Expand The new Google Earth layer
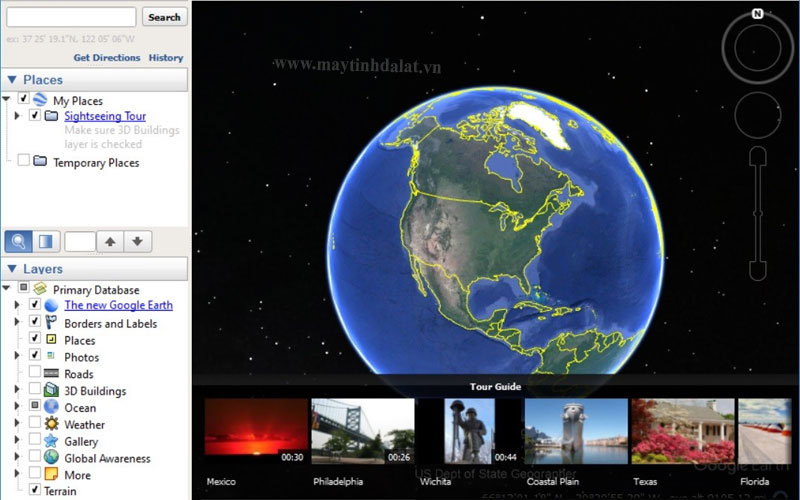The image size is (800, 500). 17,305
